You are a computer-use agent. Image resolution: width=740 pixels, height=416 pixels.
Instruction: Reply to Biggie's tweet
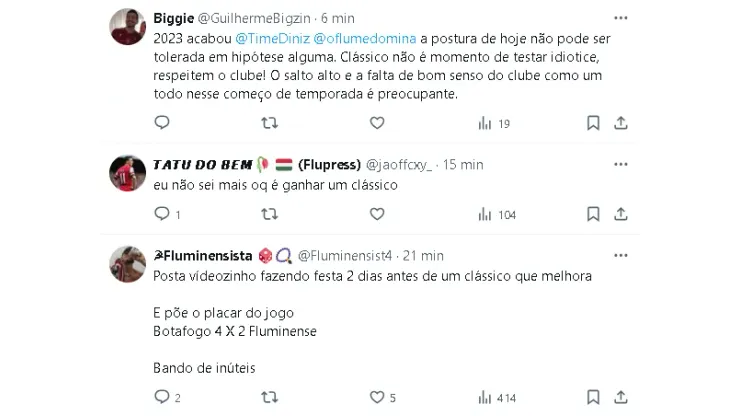click(x=163, y=123)
